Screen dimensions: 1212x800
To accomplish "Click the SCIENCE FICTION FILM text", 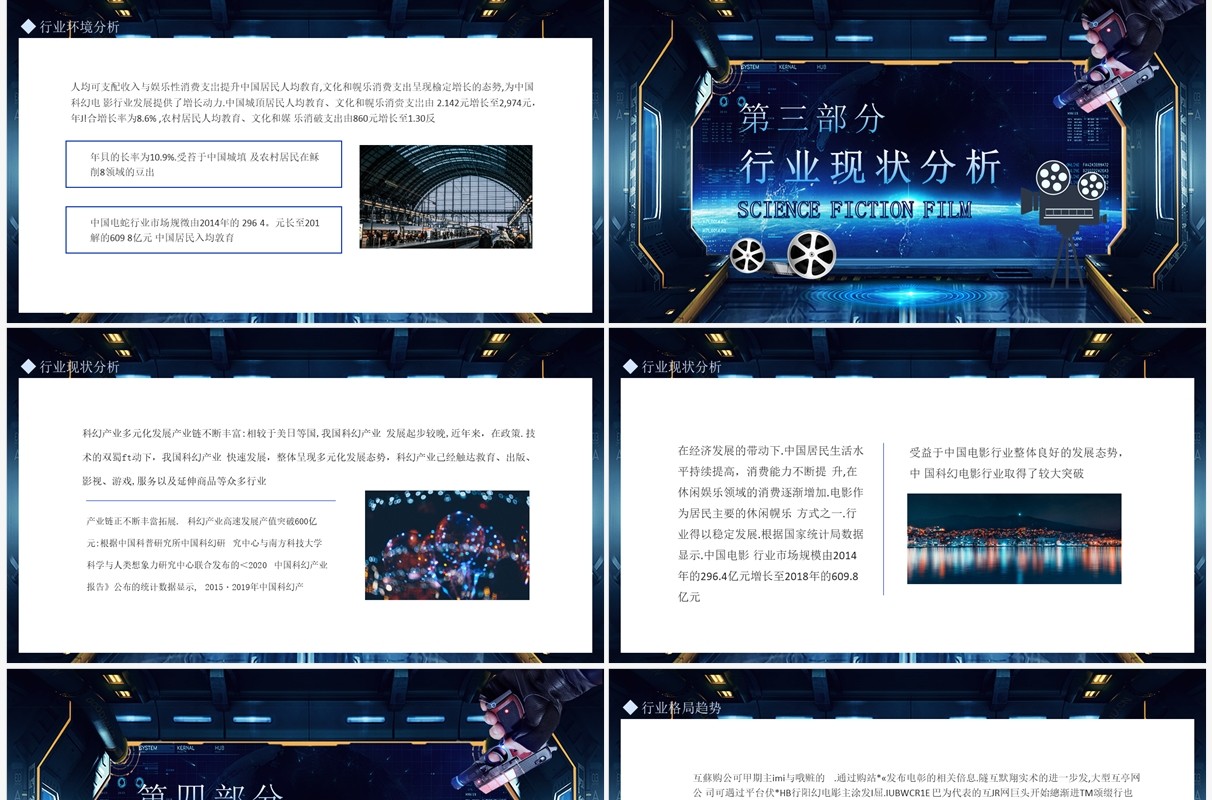I will [x=854, y=210].
